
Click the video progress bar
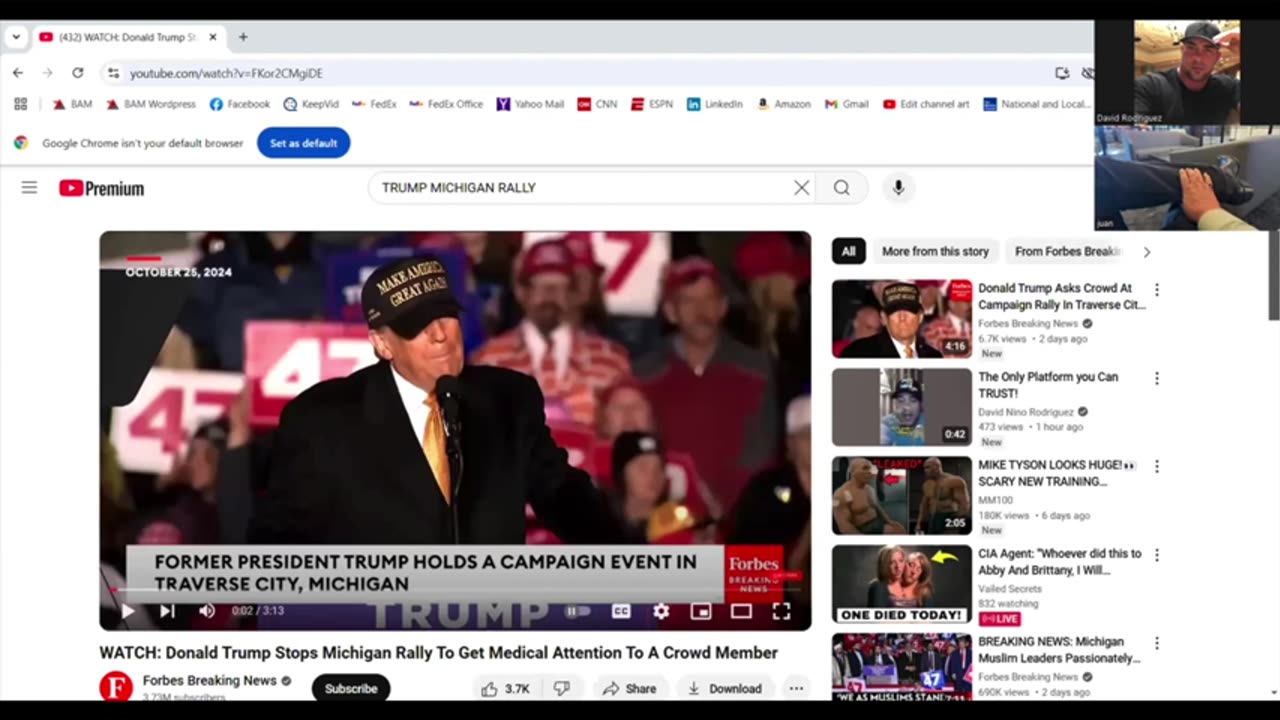pos(455,590)
